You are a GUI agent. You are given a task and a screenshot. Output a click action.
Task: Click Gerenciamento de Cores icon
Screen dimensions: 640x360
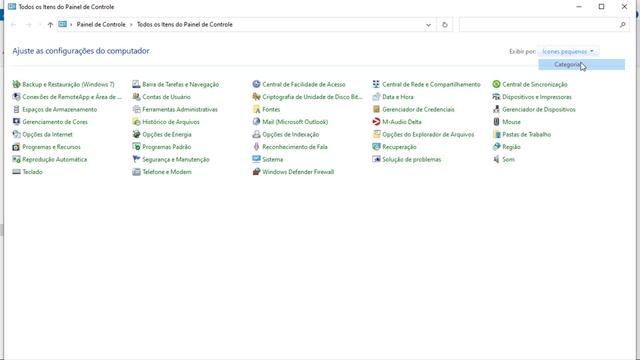click(16, 122)
